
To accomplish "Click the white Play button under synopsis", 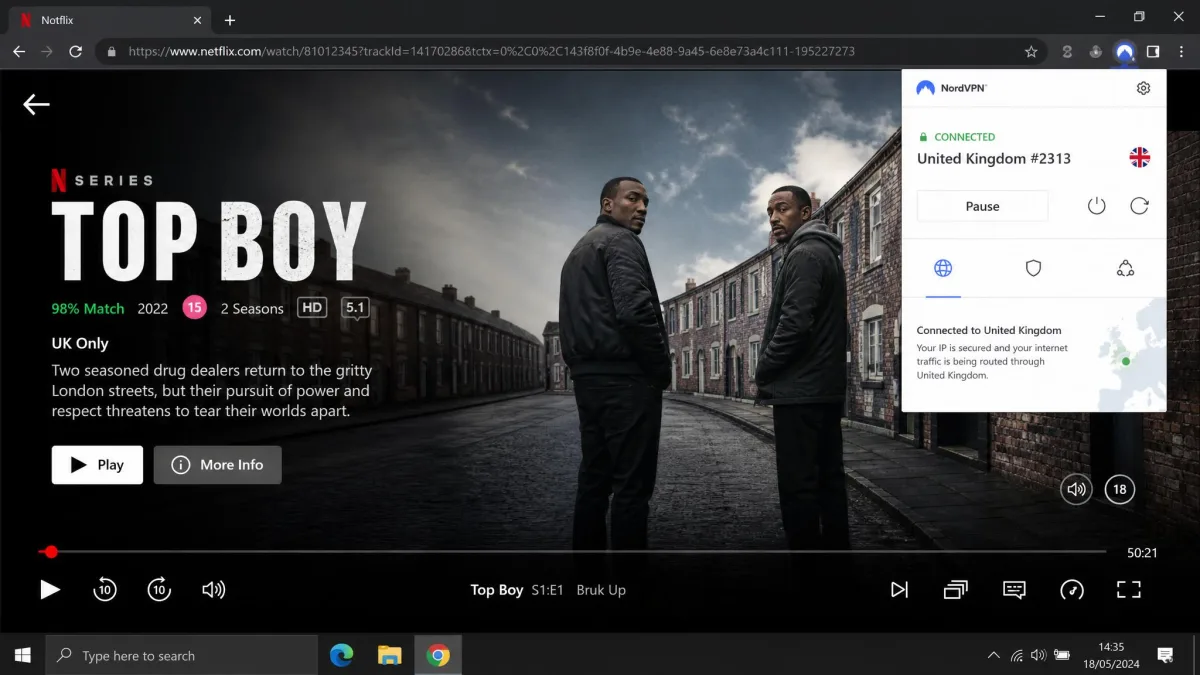I will (x=97, y=465).
